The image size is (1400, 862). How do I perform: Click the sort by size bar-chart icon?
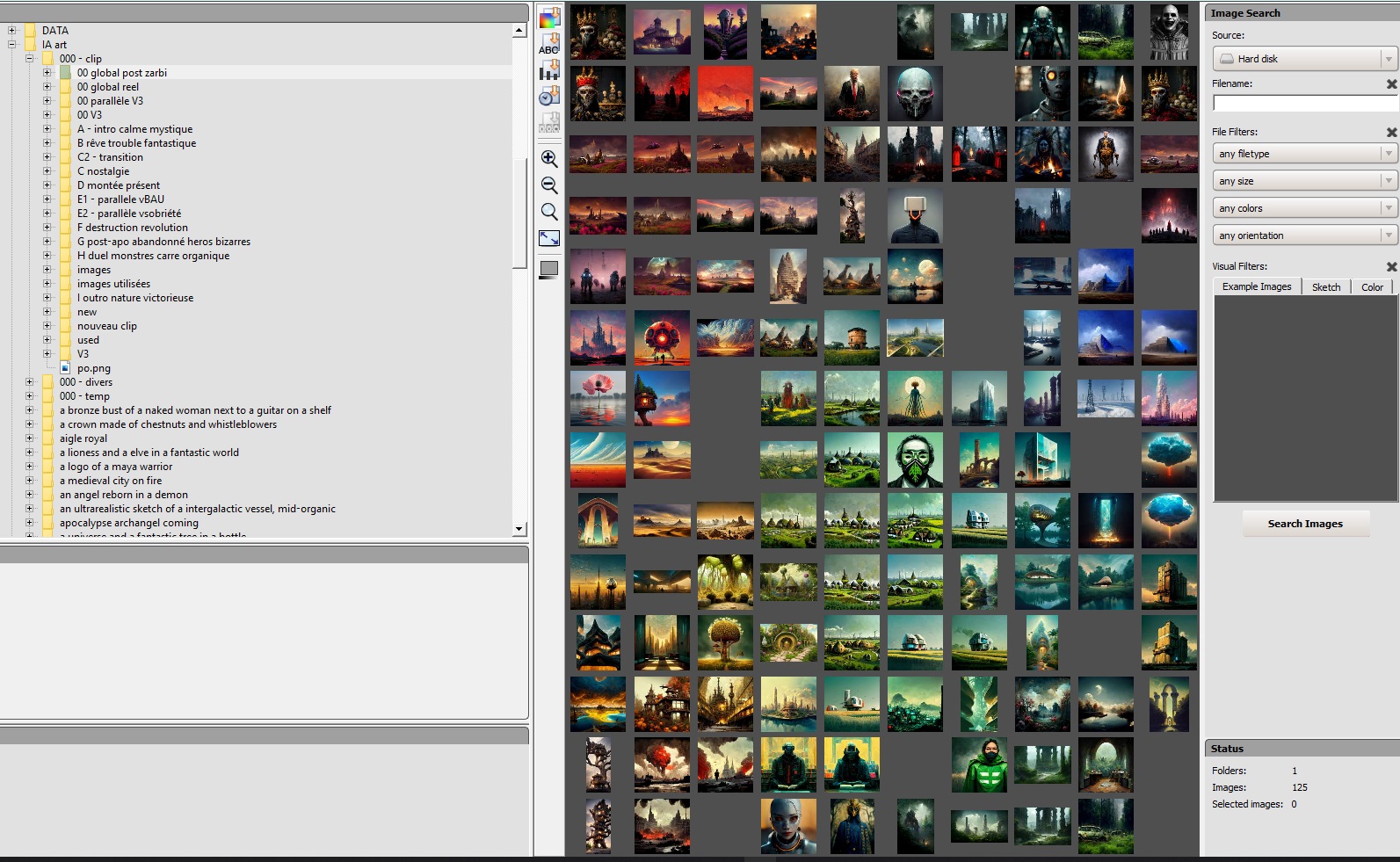(x=549, y=70)
